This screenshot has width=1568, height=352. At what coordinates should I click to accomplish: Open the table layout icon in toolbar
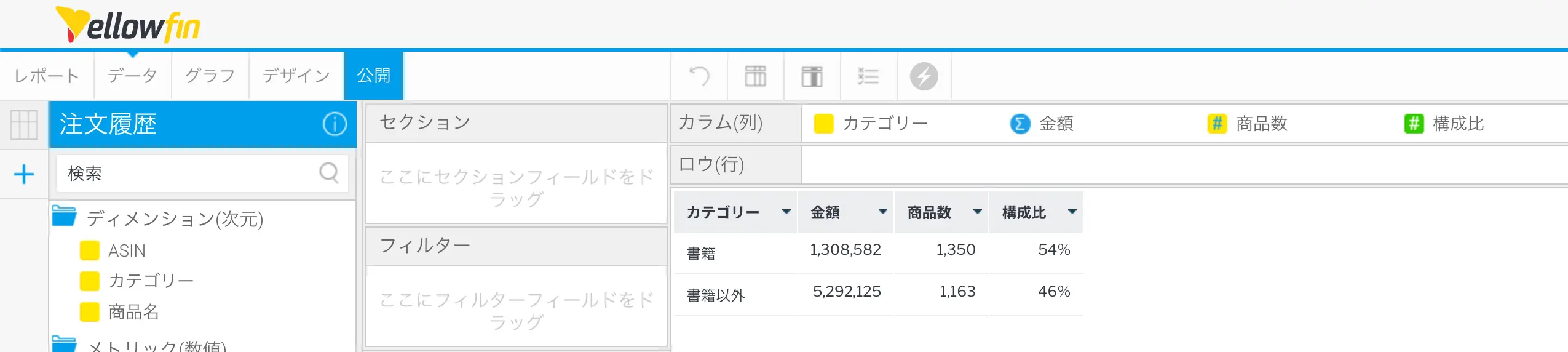755,76
